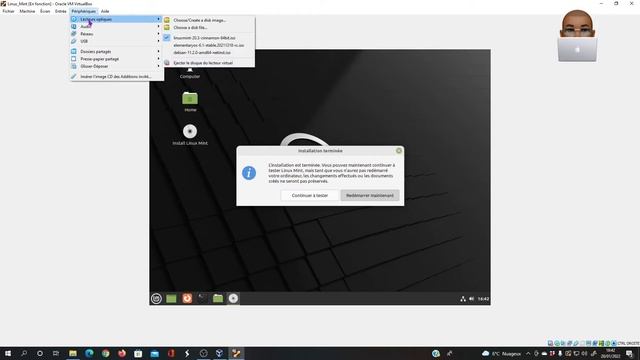
Task: Click the Dossiers partagés folder icon
Action: point(74,51)
